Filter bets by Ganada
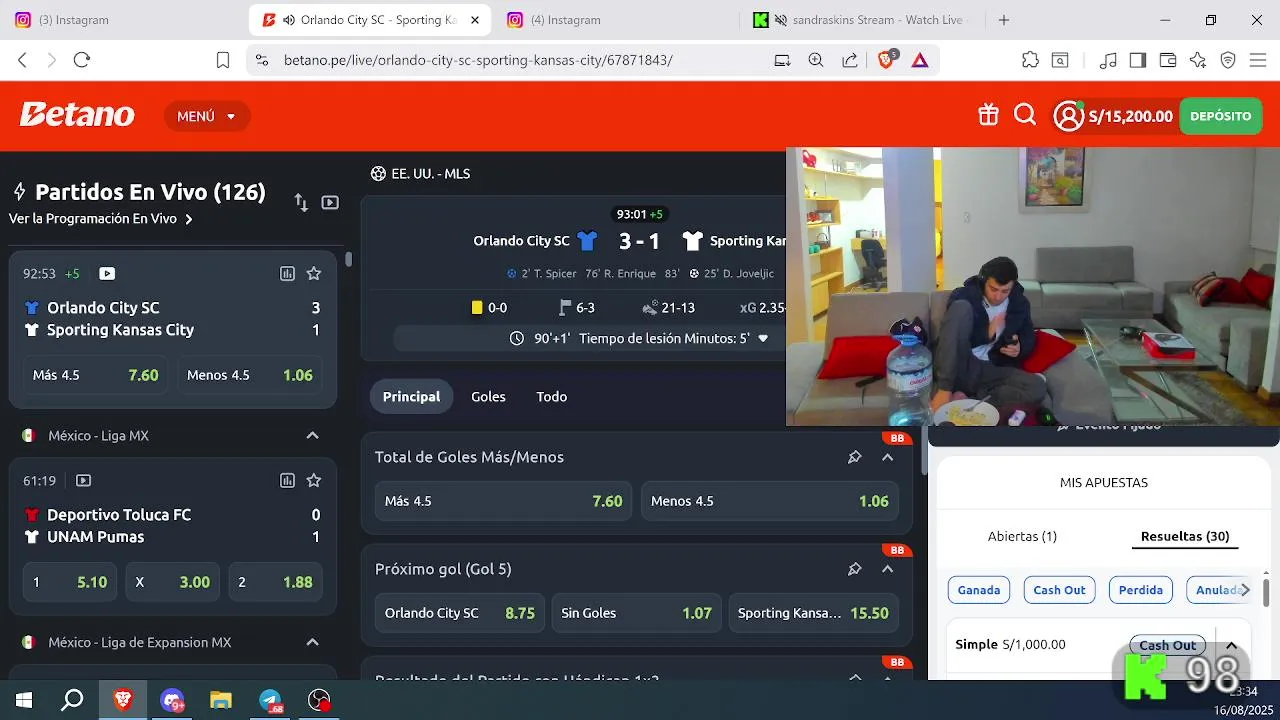1280x720 pixels. click(979, 590)
